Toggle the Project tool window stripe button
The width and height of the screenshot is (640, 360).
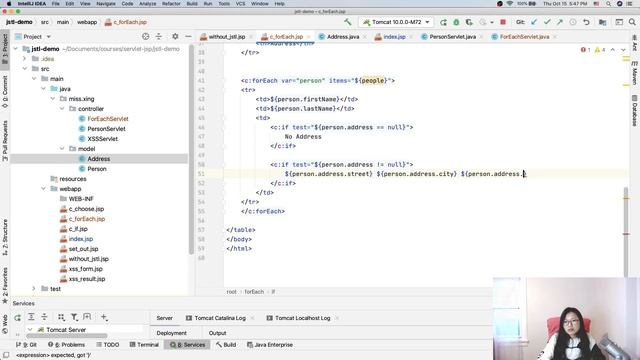5,49
